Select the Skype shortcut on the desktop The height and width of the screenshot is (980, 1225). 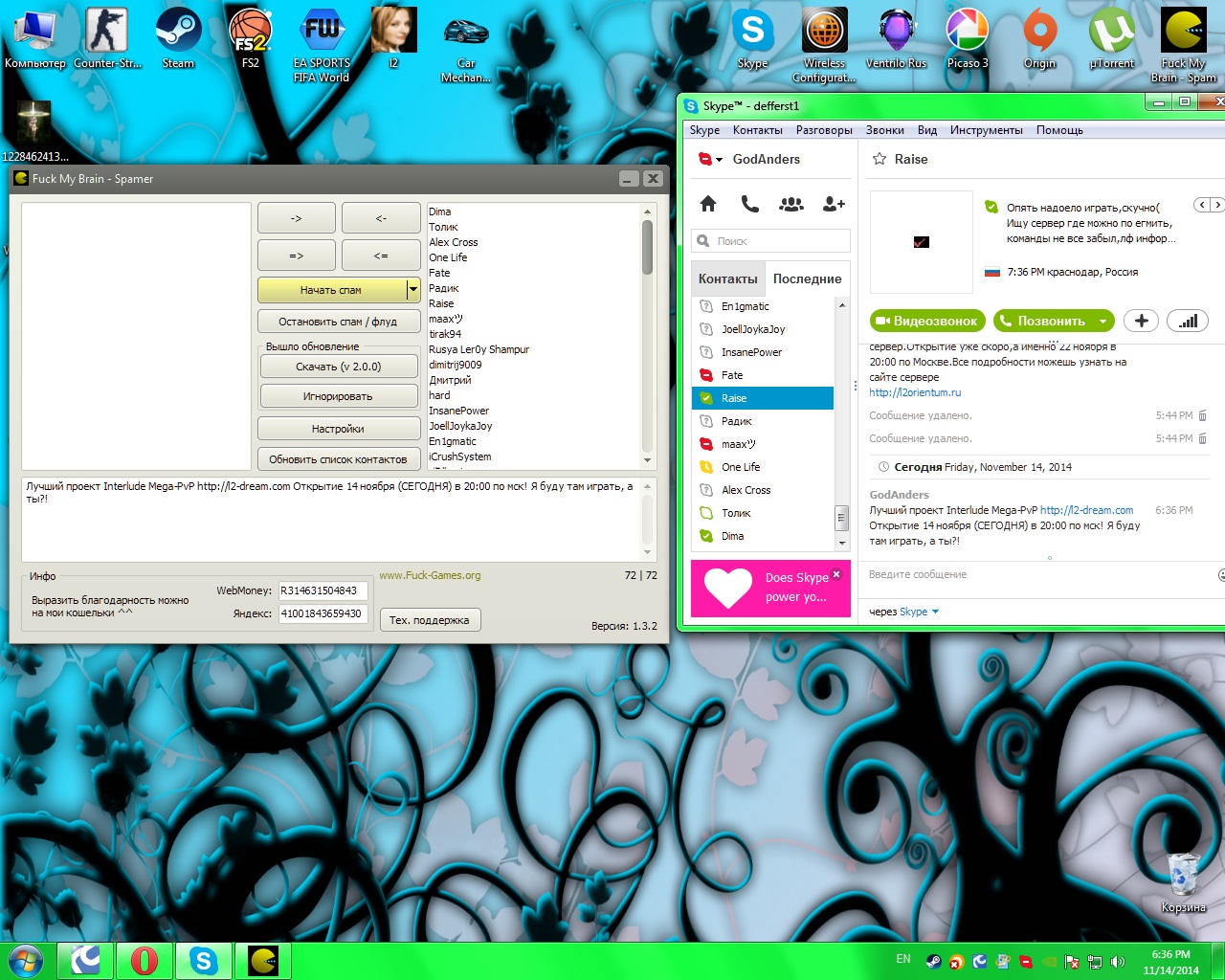click(753, 38)
